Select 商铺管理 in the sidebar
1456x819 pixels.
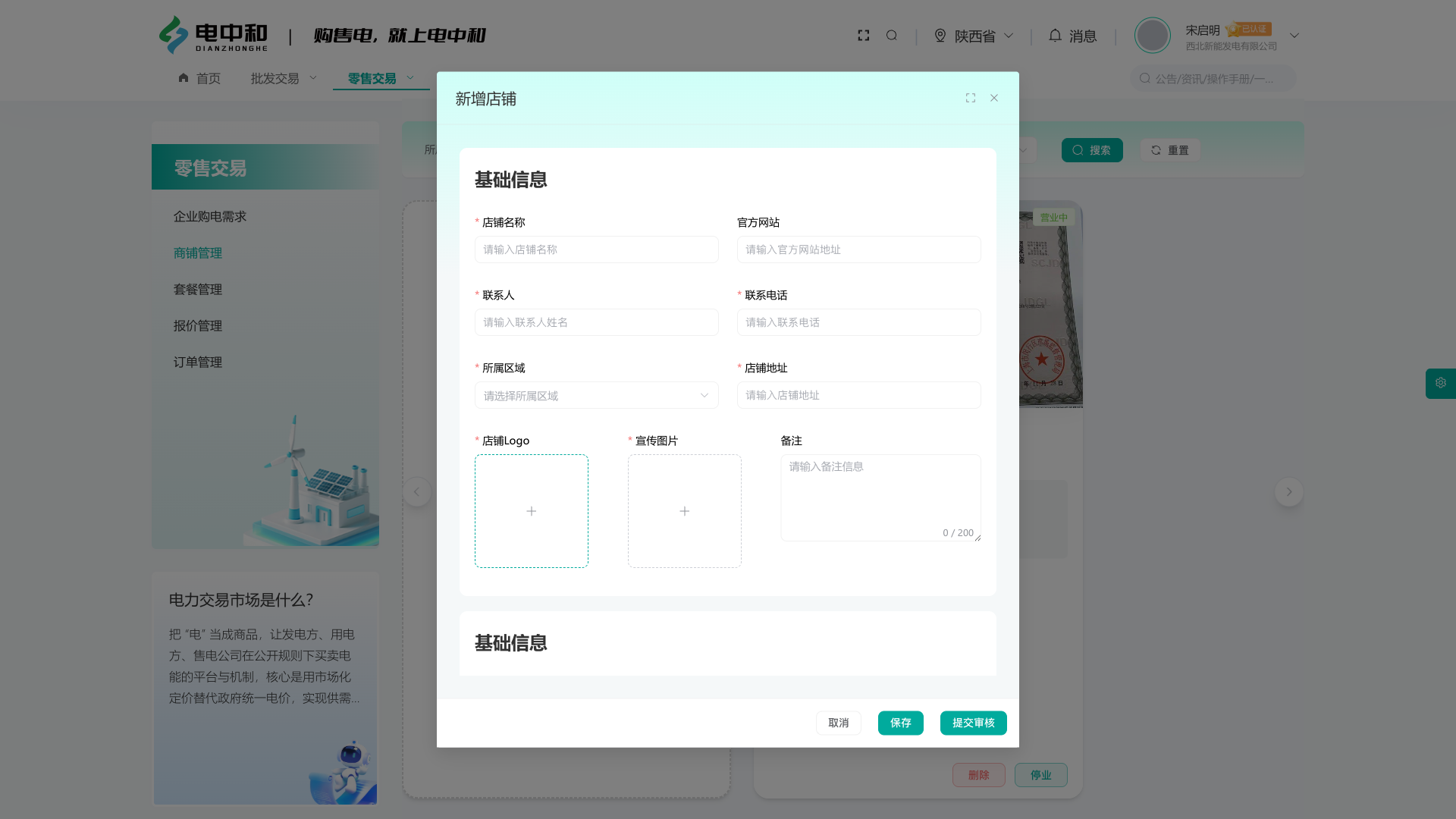(x=198, y=253)
